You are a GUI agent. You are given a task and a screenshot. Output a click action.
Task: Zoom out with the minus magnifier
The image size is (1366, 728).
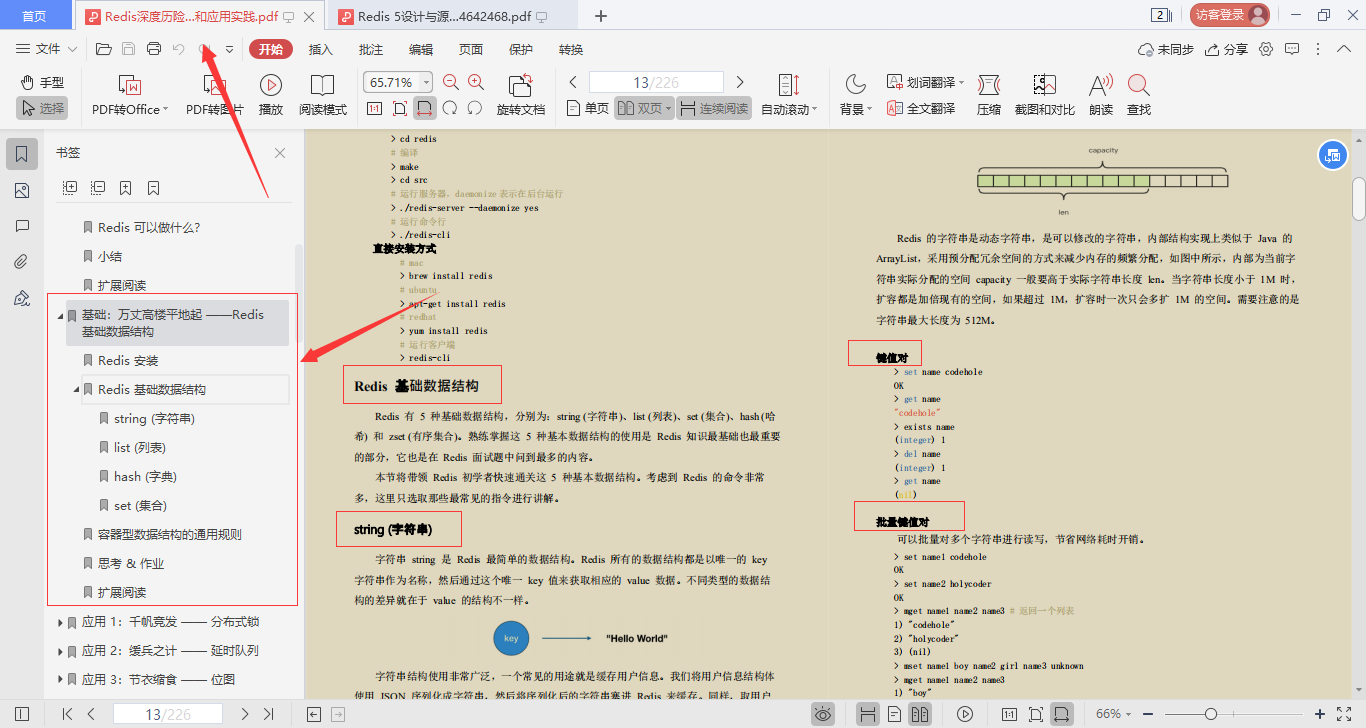click(451, 83)
